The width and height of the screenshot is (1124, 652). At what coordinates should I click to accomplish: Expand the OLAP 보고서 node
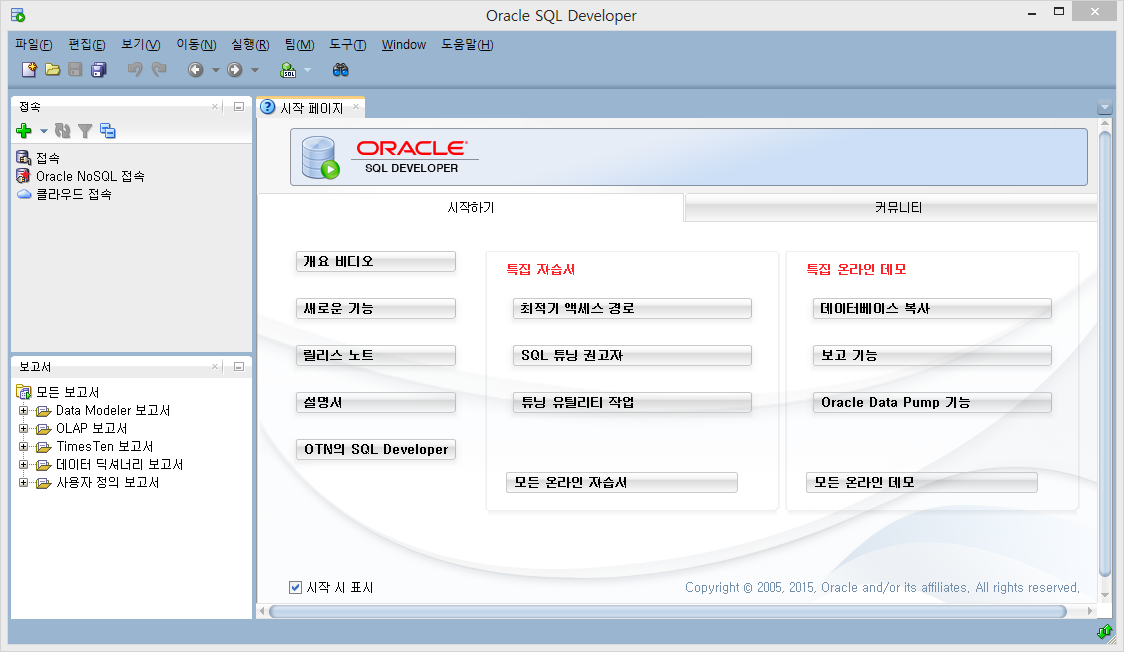pyautogui.click(x=24, y=428)
